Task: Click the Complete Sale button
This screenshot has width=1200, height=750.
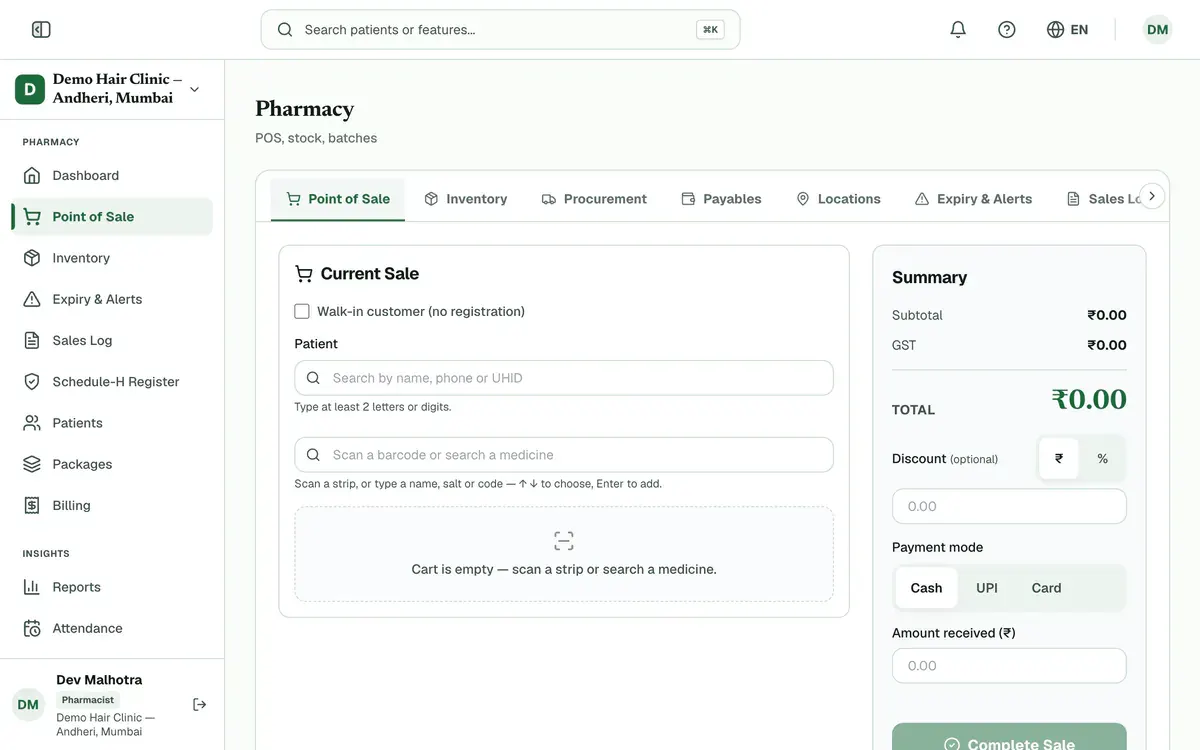Action: [x=1009, y=737]
